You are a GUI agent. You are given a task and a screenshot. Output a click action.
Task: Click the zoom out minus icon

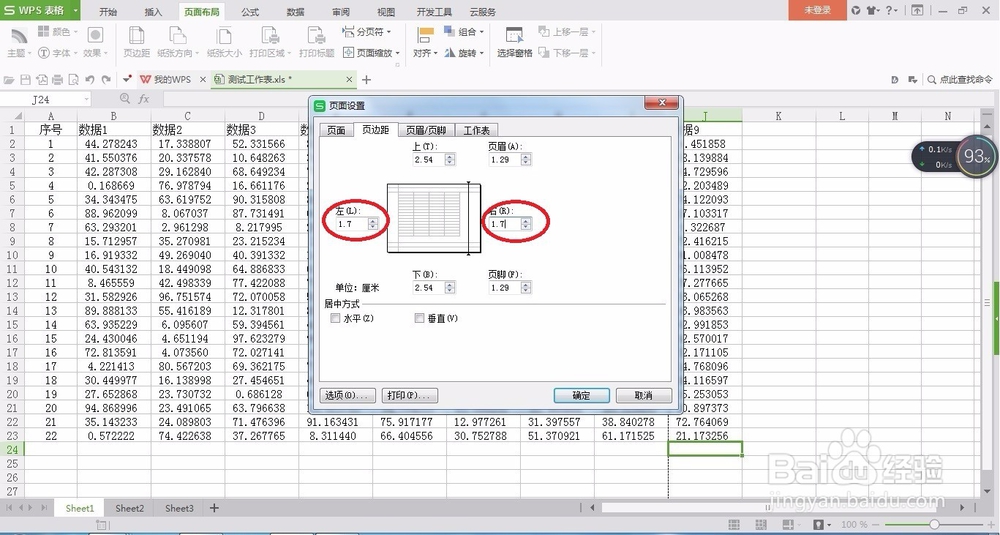point(876,525)
